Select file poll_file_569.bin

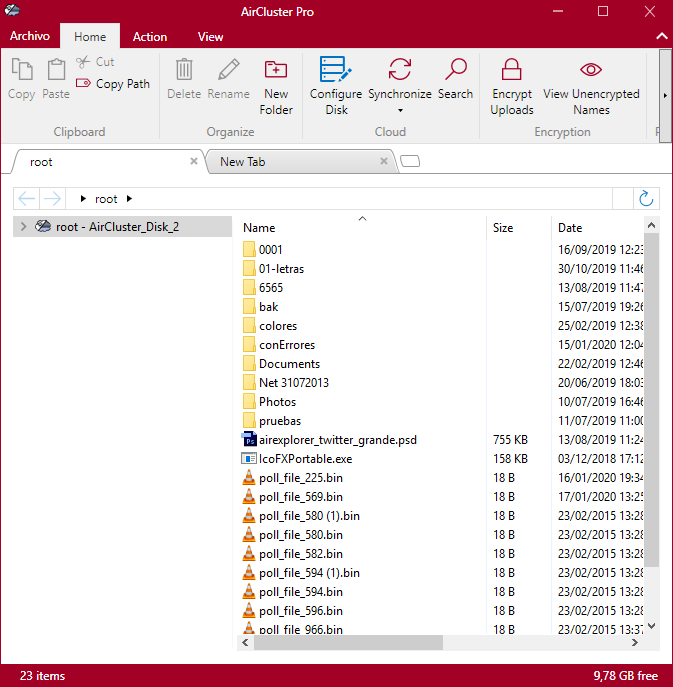coord(301,497)
